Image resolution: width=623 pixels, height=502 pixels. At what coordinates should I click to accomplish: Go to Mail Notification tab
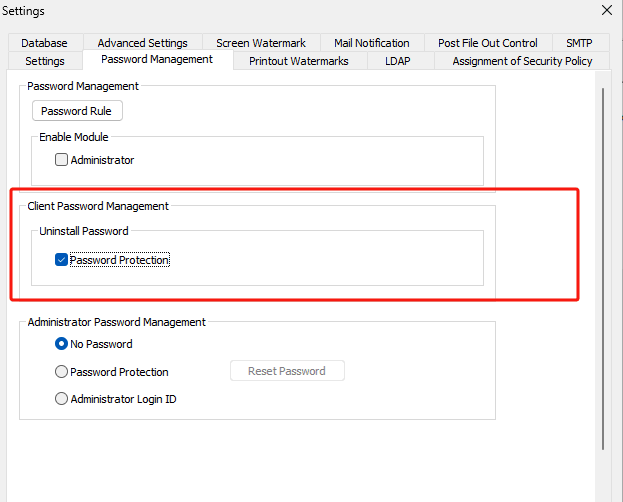[x=371, y=43]
